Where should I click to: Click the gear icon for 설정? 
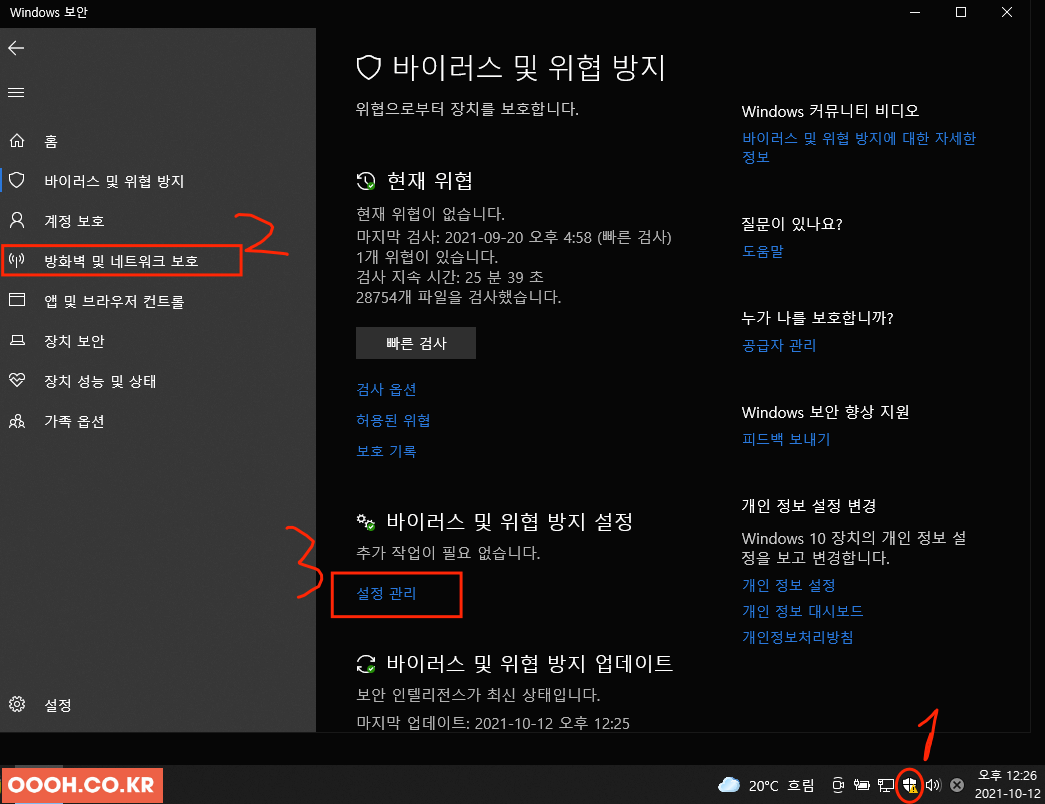(17, 704)
